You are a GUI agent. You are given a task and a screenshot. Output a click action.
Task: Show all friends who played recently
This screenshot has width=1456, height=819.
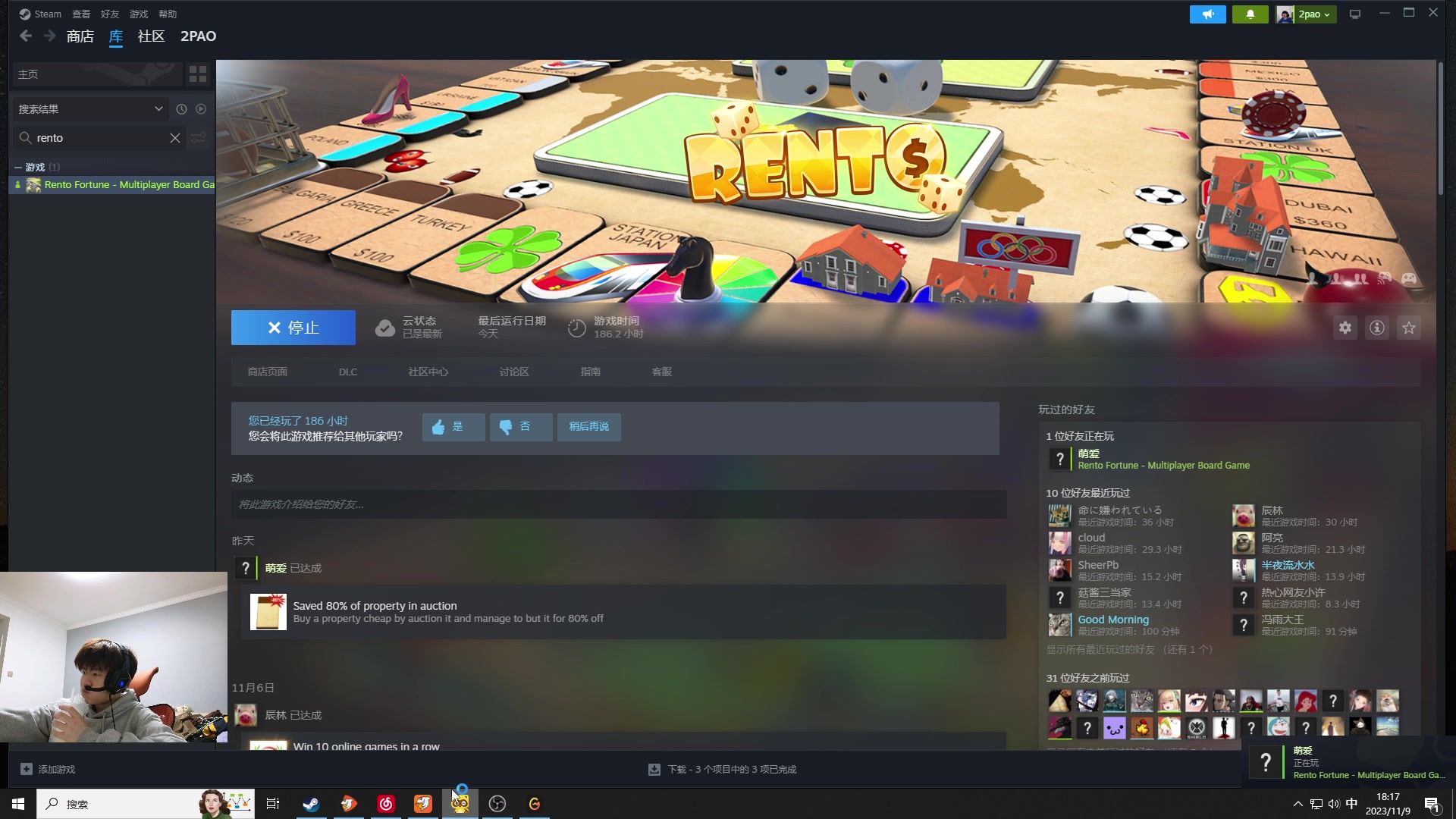[1129, 650]
